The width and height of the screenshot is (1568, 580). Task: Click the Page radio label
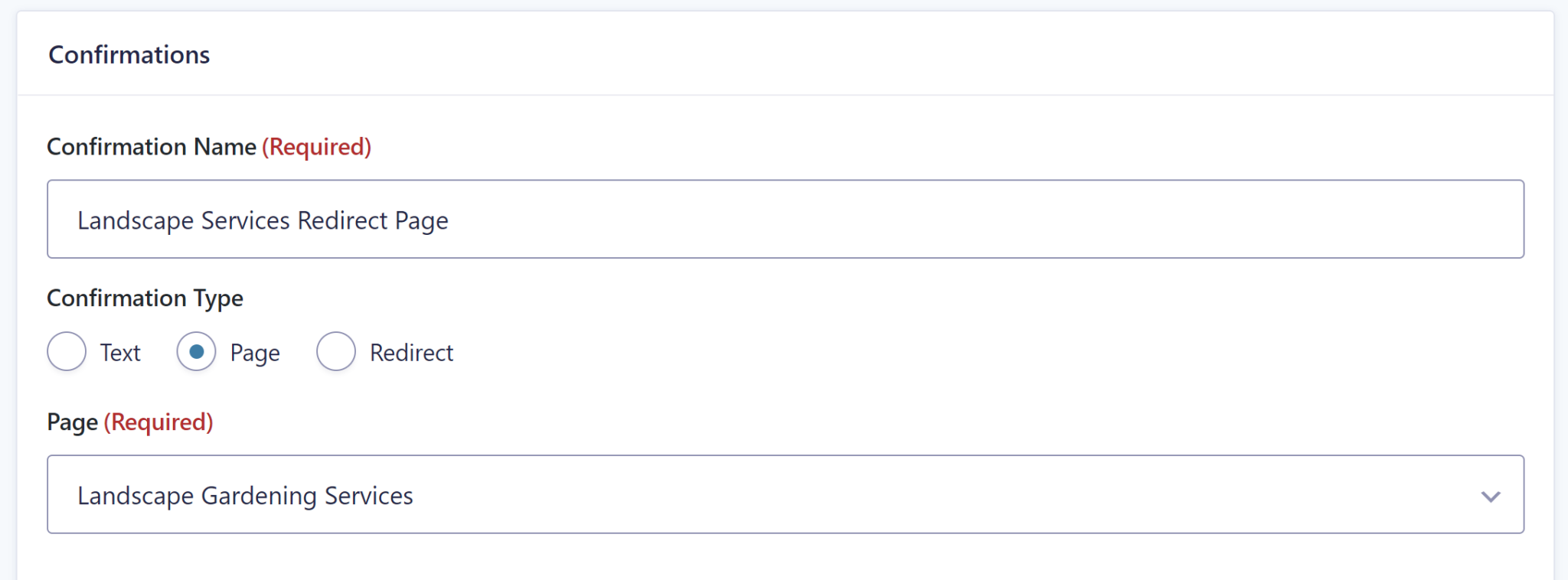click(253, 352)
